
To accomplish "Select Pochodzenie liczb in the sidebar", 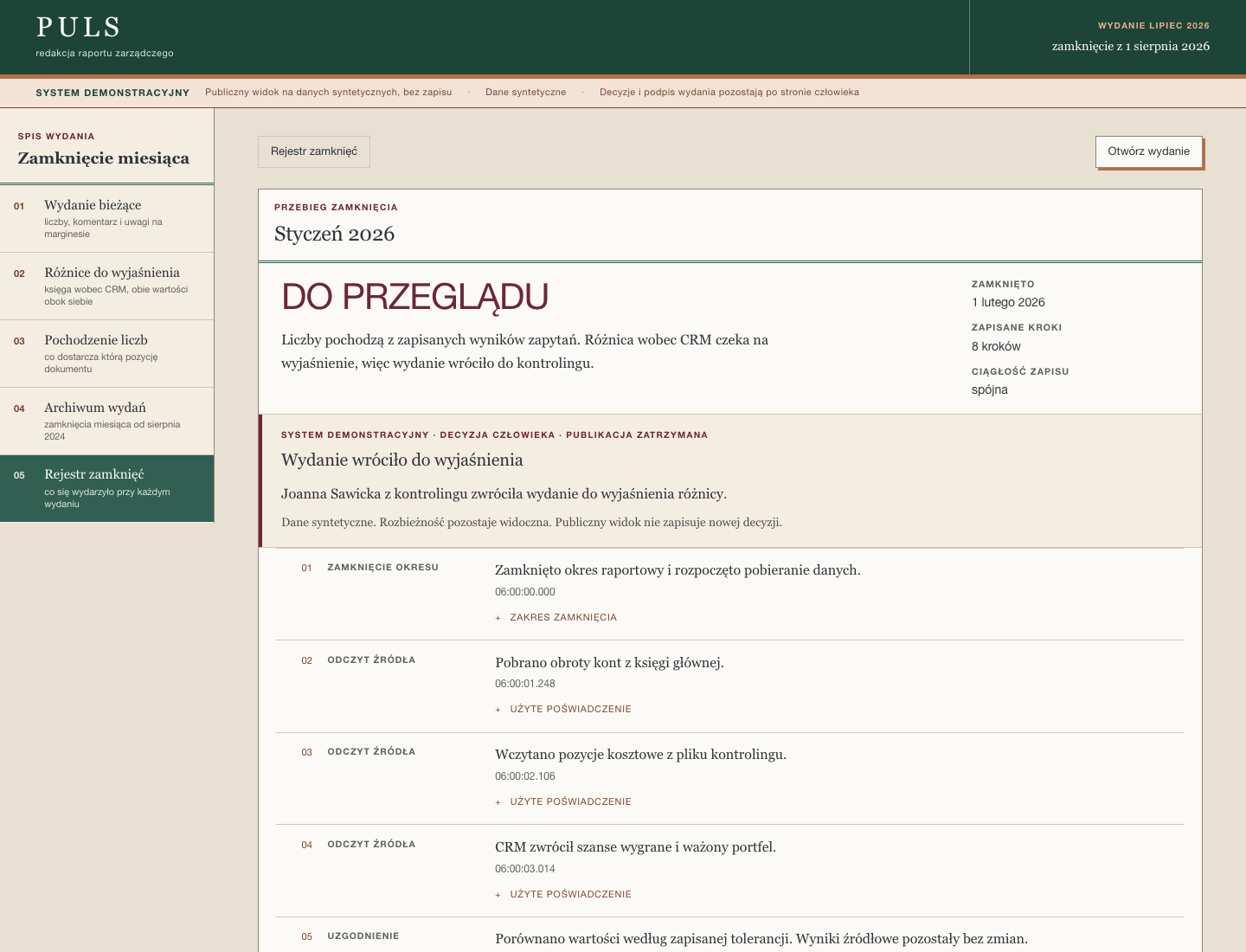I will [107, 354].
